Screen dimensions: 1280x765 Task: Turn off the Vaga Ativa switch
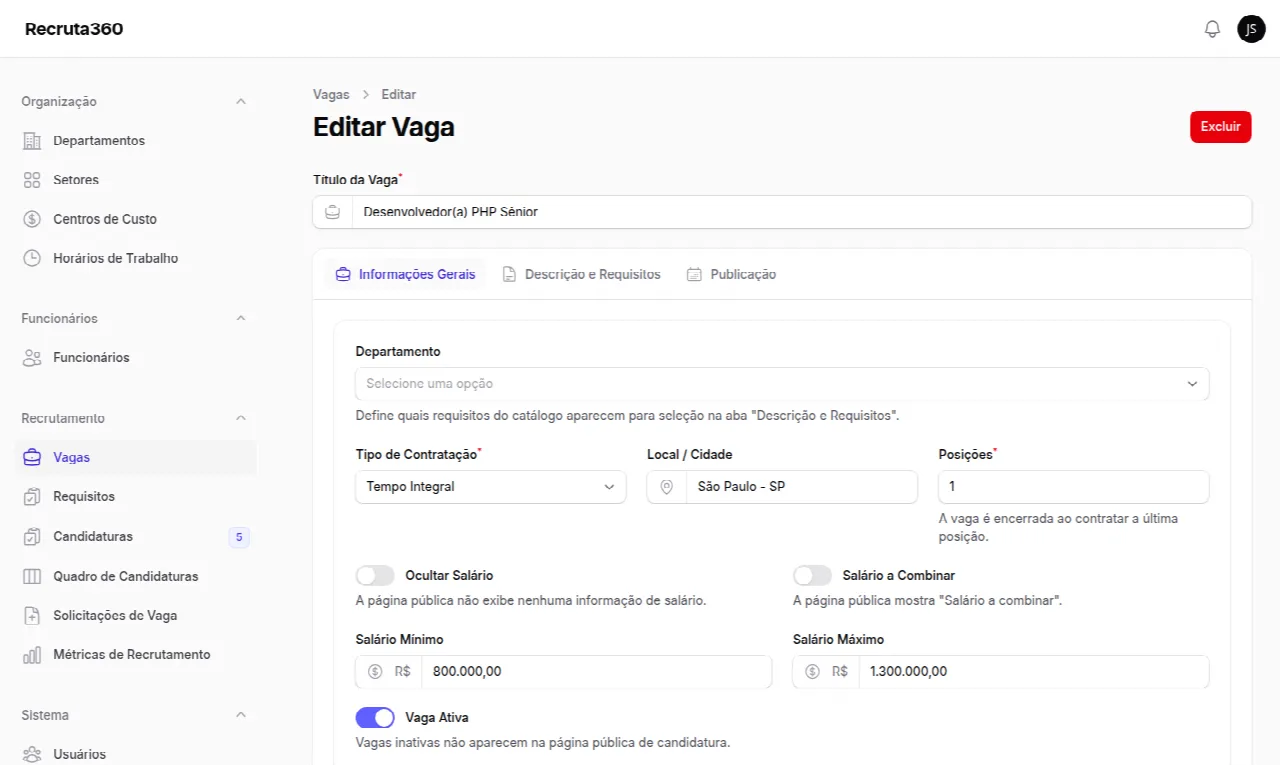pyautogui.click(x=375, y=718)
